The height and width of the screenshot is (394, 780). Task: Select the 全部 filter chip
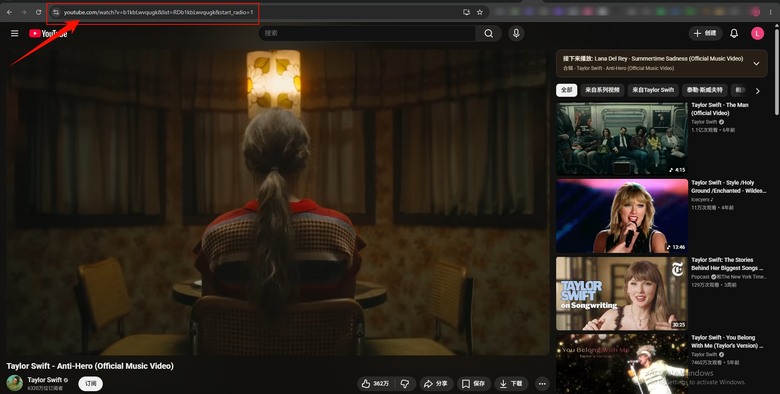(567, 90)
